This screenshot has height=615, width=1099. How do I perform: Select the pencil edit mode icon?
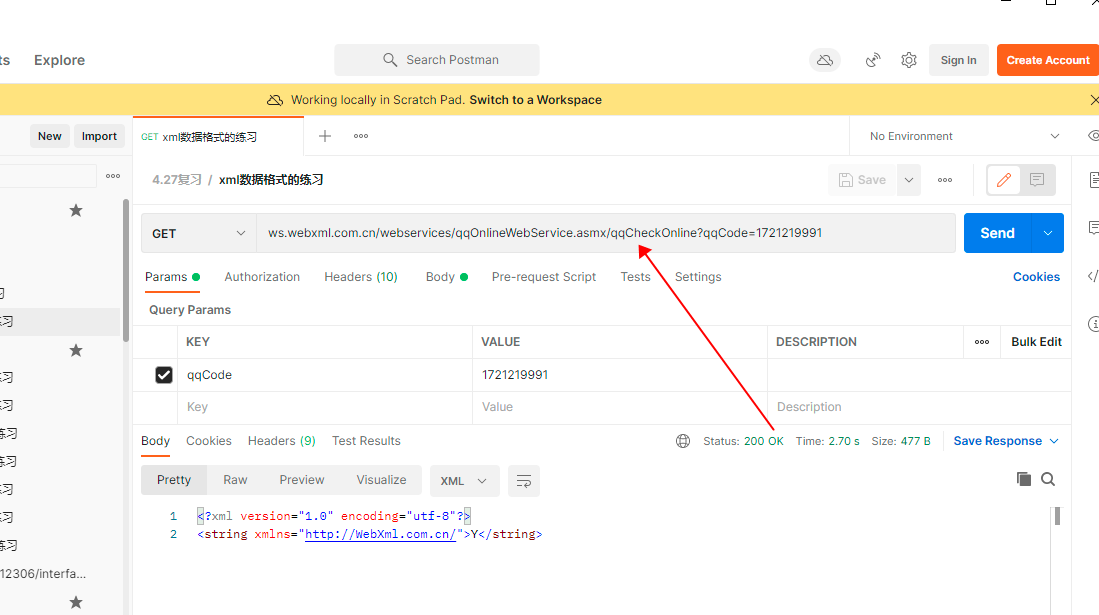pos(1004,180)
